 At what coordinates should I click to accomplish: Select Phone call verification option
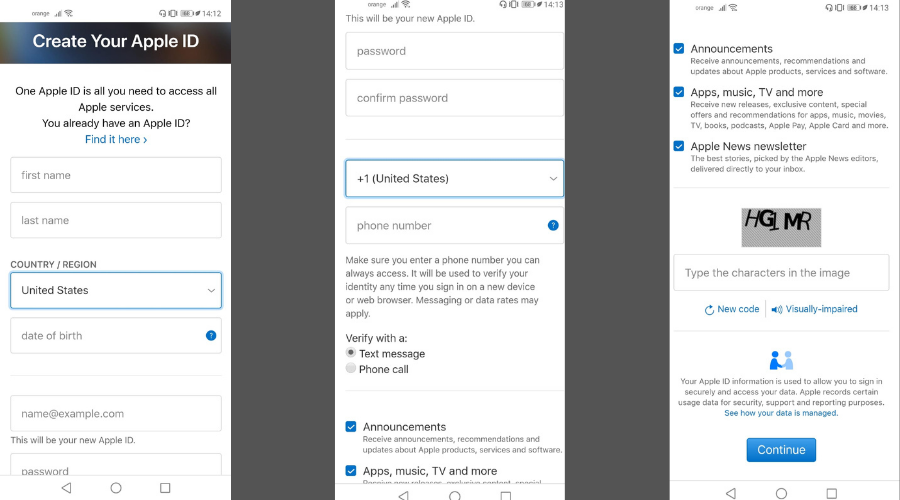[351, 368]
